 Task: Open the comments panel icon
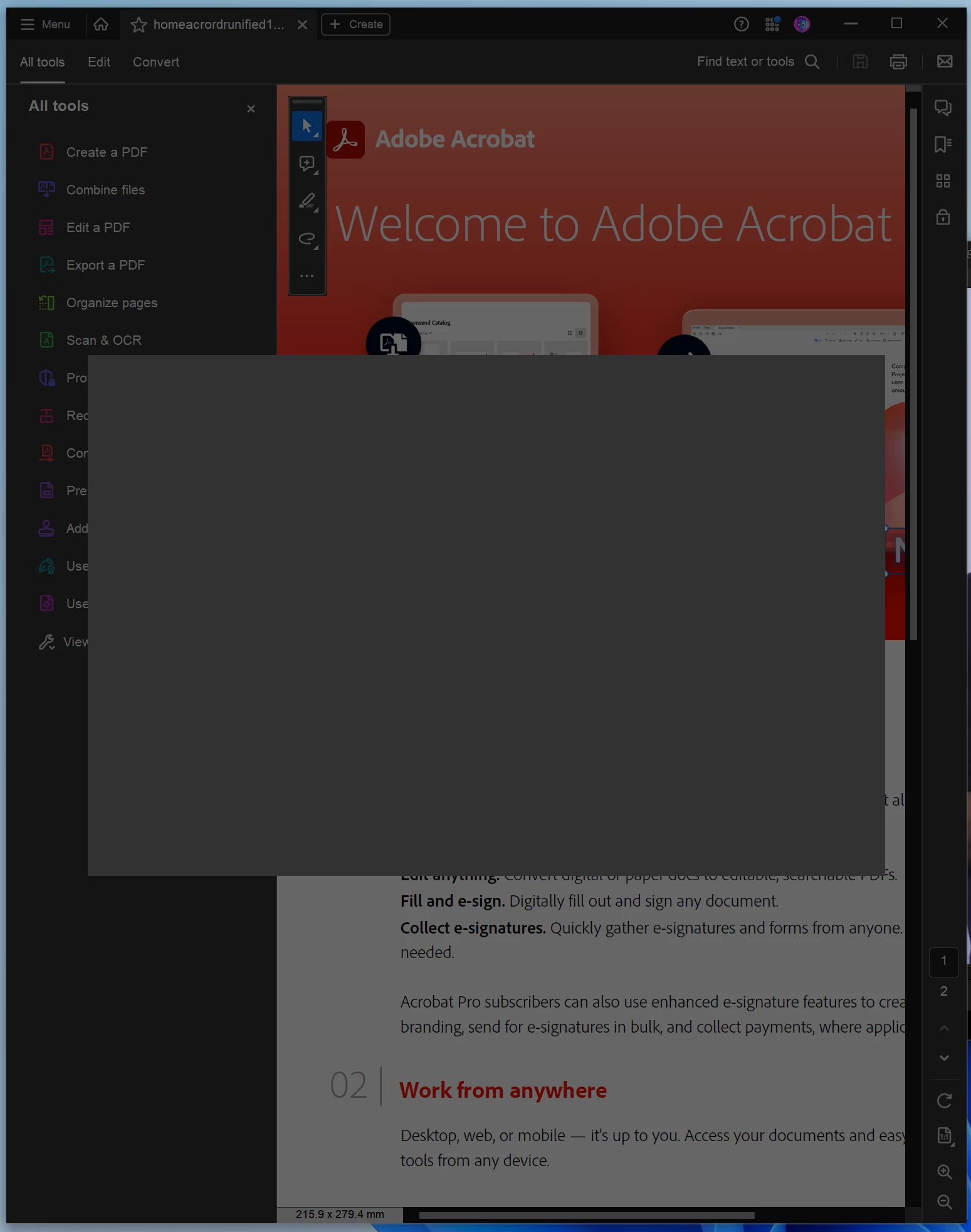[943, 108]
